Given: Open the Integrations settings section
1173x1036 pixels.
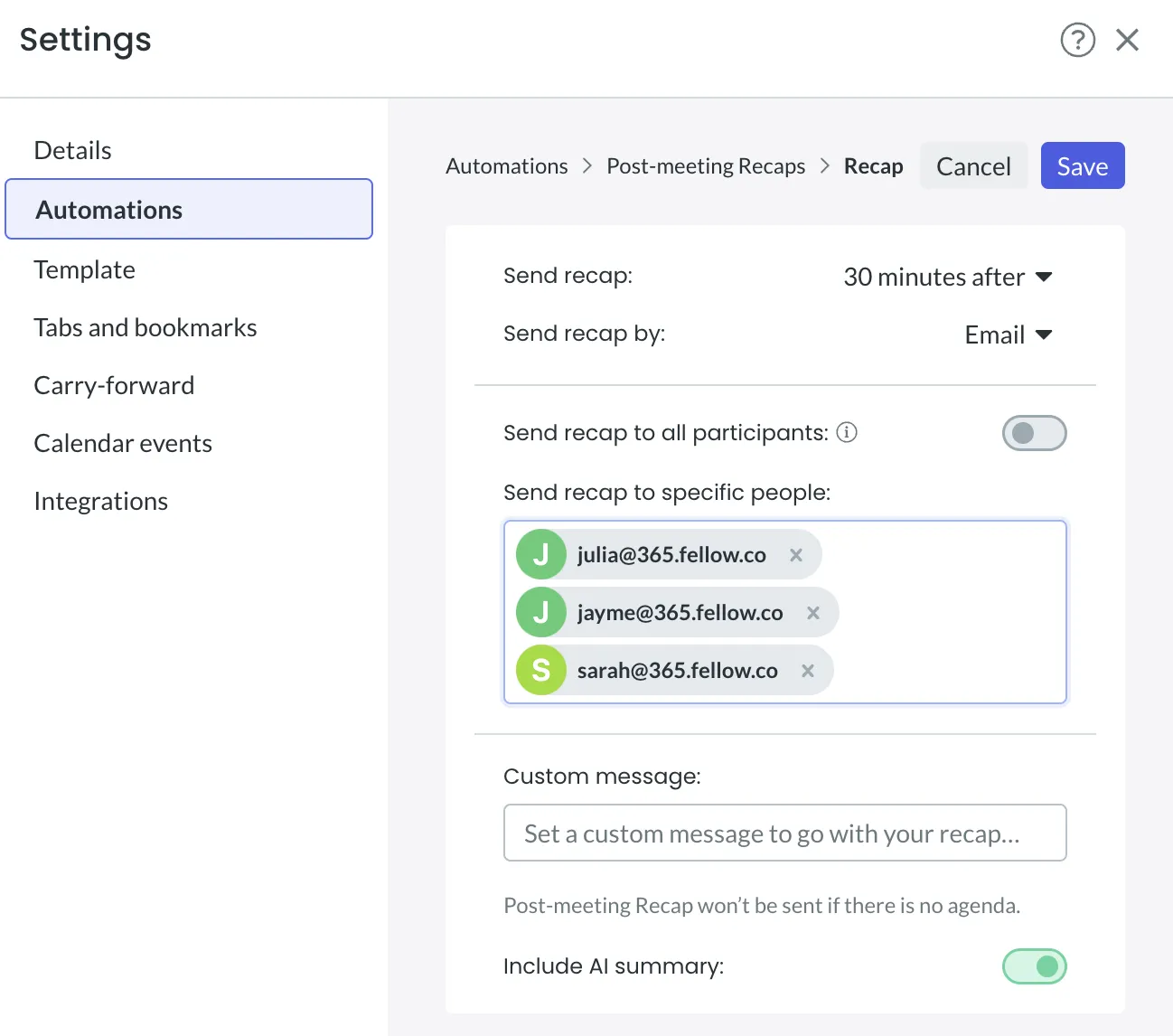Looking at the screenshot, I should coord(101,501).
